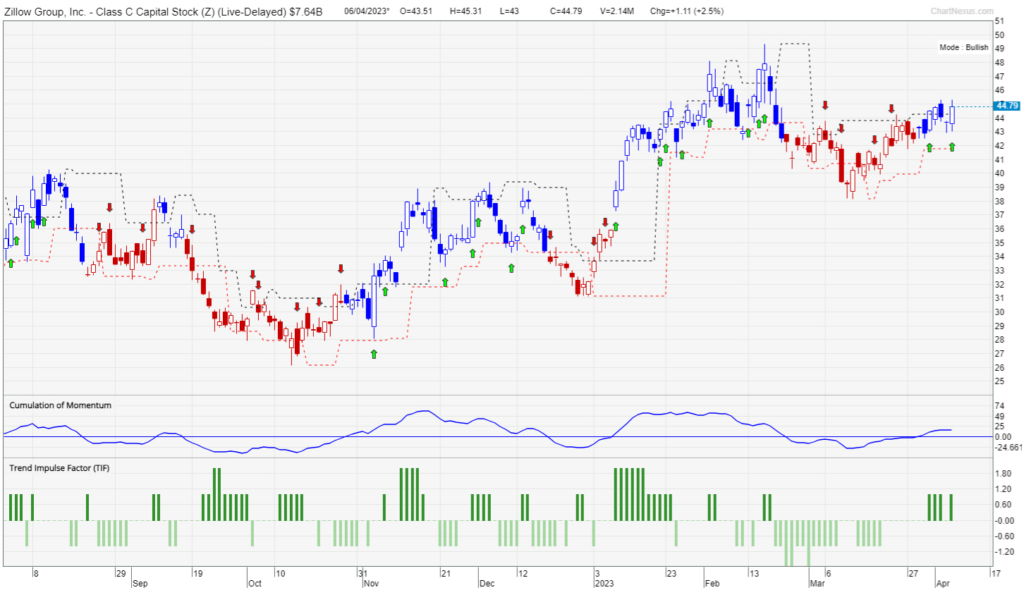Click the Chg=+1.11 (+2.5%) change value
The image size is (1024, 590).
point(687,11)
